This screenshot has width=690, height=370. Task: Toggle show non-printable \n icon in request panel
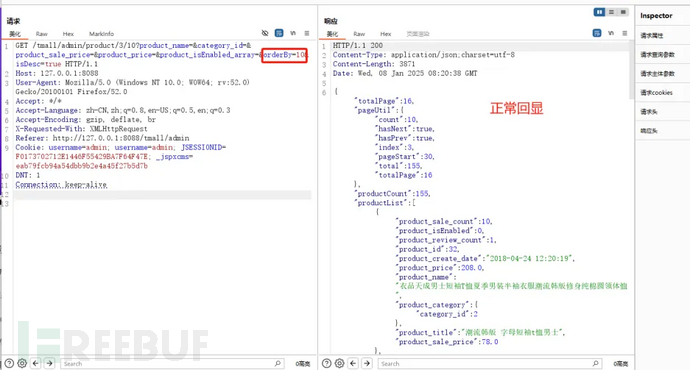(293, 33)
